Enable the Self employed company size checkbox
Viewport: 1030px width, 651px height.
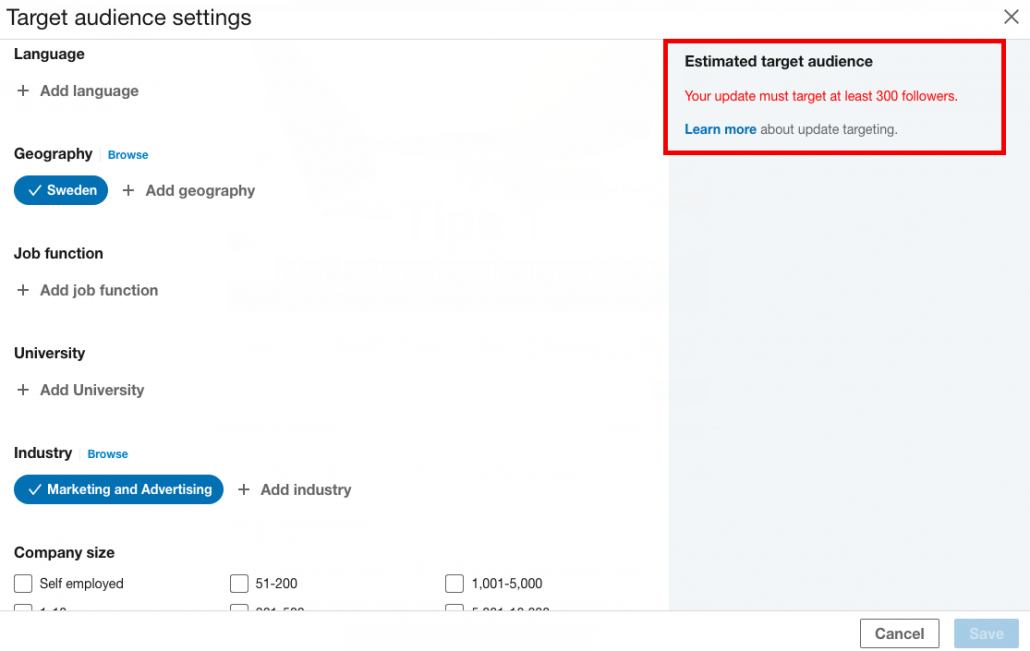pyautogui.click(x=22, y=583)
